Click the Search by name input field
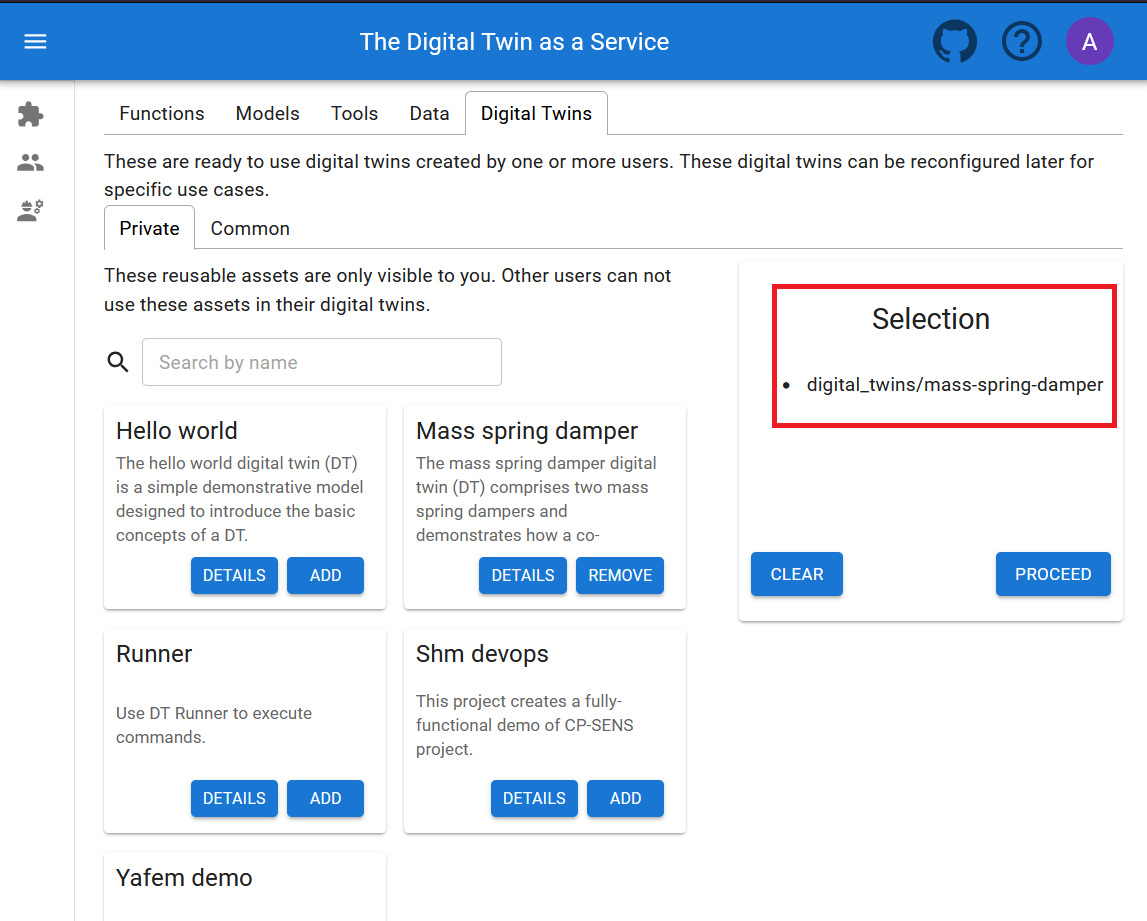 click(321, 362)
